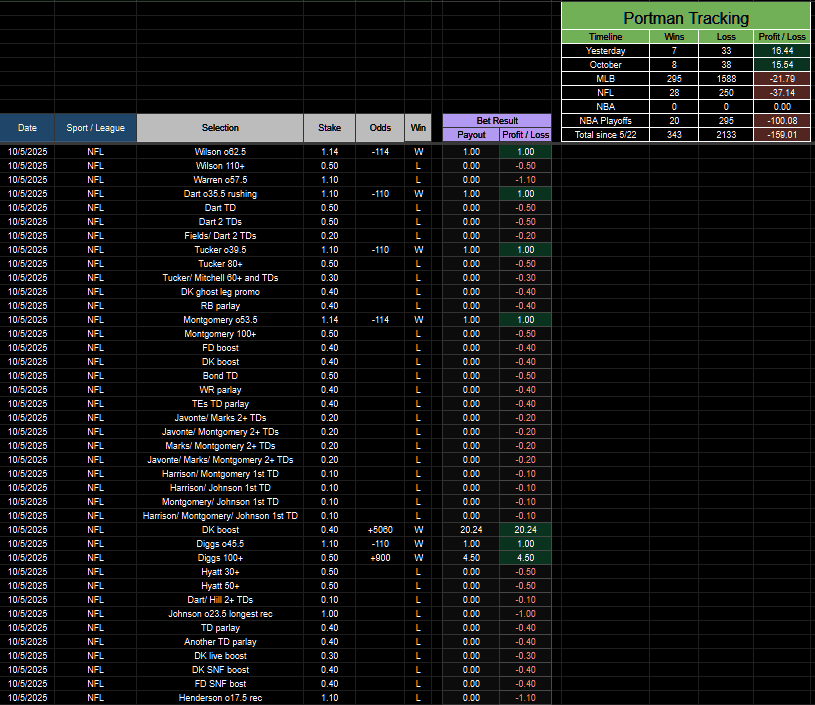Click the Wilson o62.5 selection cell

pos(220,152)
